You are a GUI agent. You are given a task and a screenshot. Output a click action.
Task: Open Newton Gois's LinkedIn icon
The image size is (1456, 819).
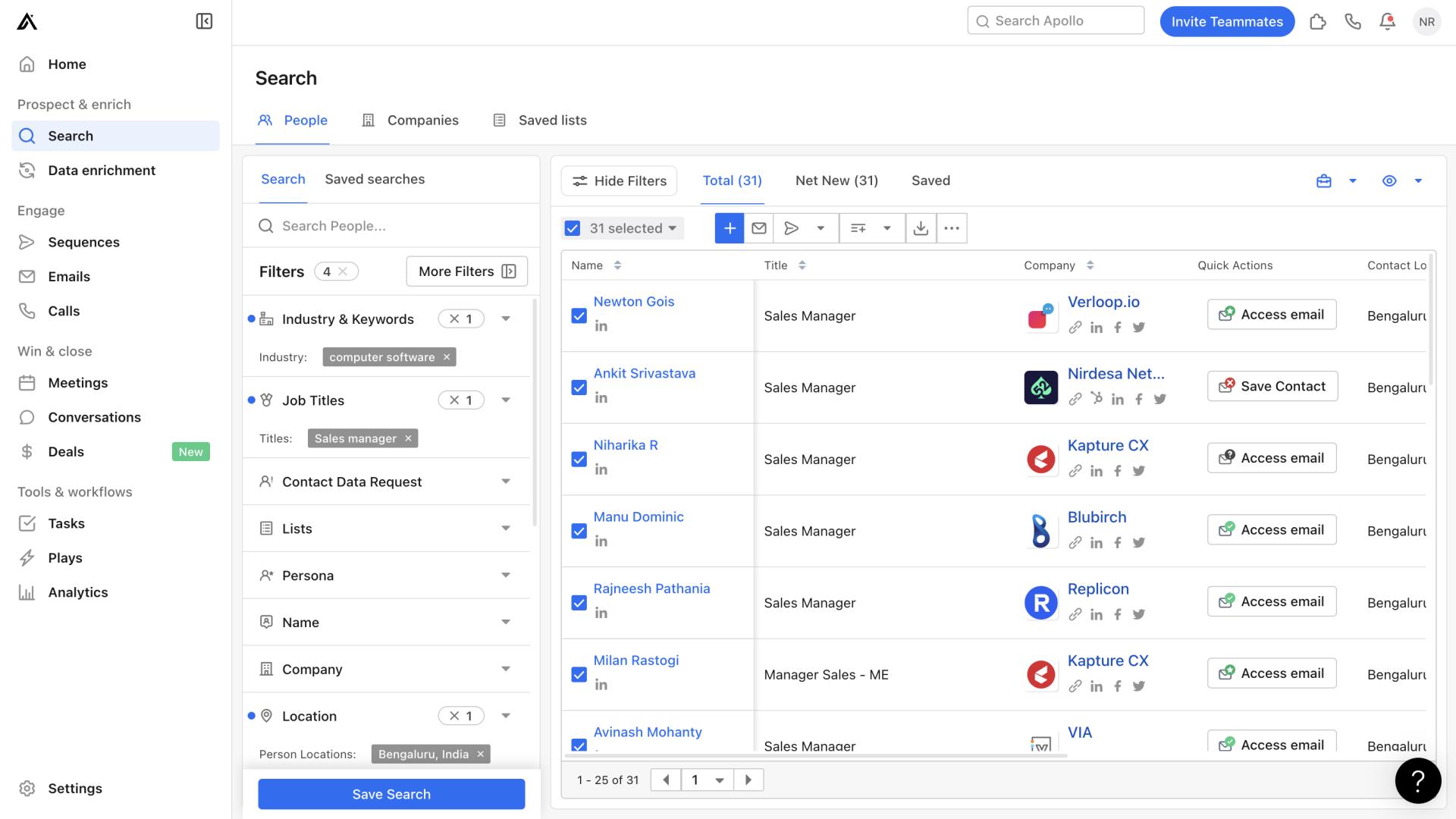point(601,326)
